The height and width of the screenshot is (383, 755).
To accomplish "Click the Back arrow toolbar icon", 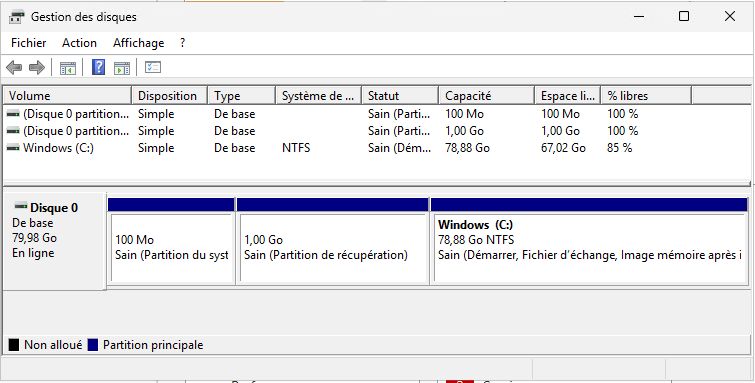I will [14, 67].
